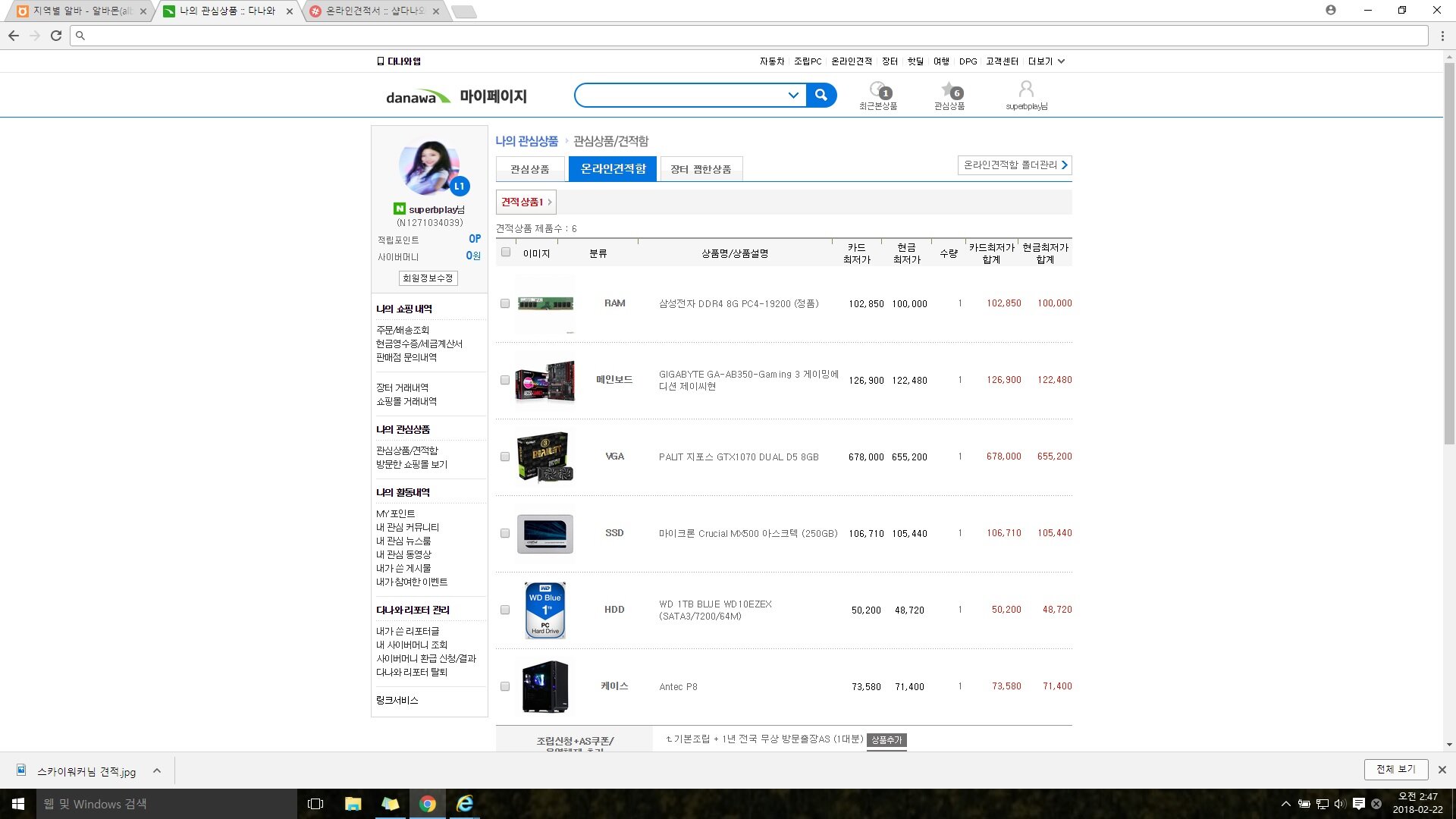Open recently viewed products icon
1456x819 pixels.
(x=878, y=96)
